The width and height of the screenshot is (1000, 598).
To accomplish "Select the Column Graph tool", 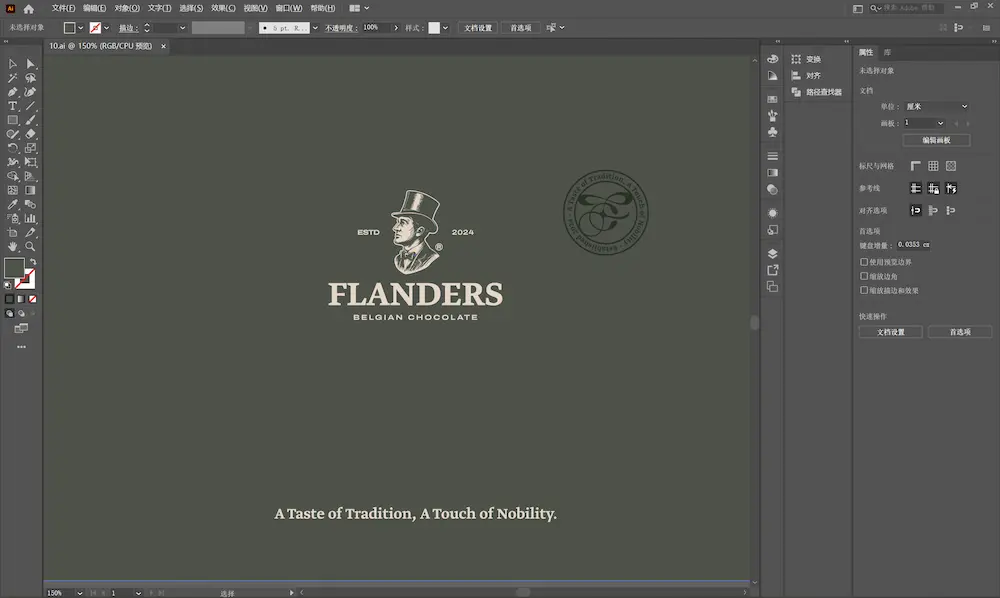I will coord(30,218).
